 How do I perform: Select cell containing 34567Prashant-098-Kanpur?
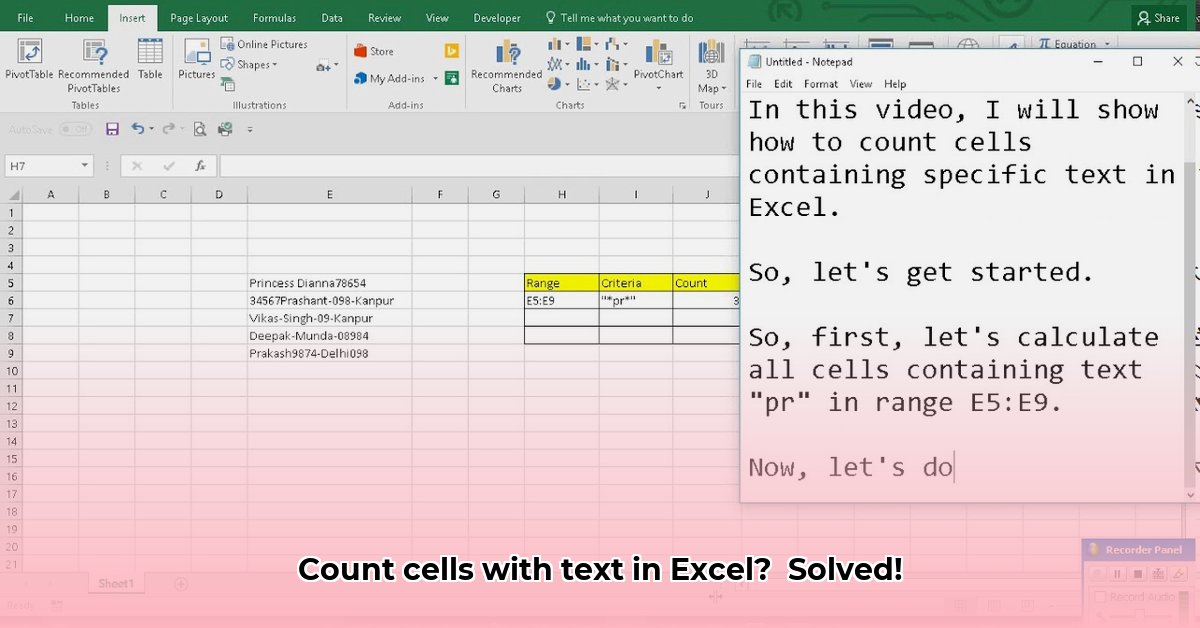point(329,300)
